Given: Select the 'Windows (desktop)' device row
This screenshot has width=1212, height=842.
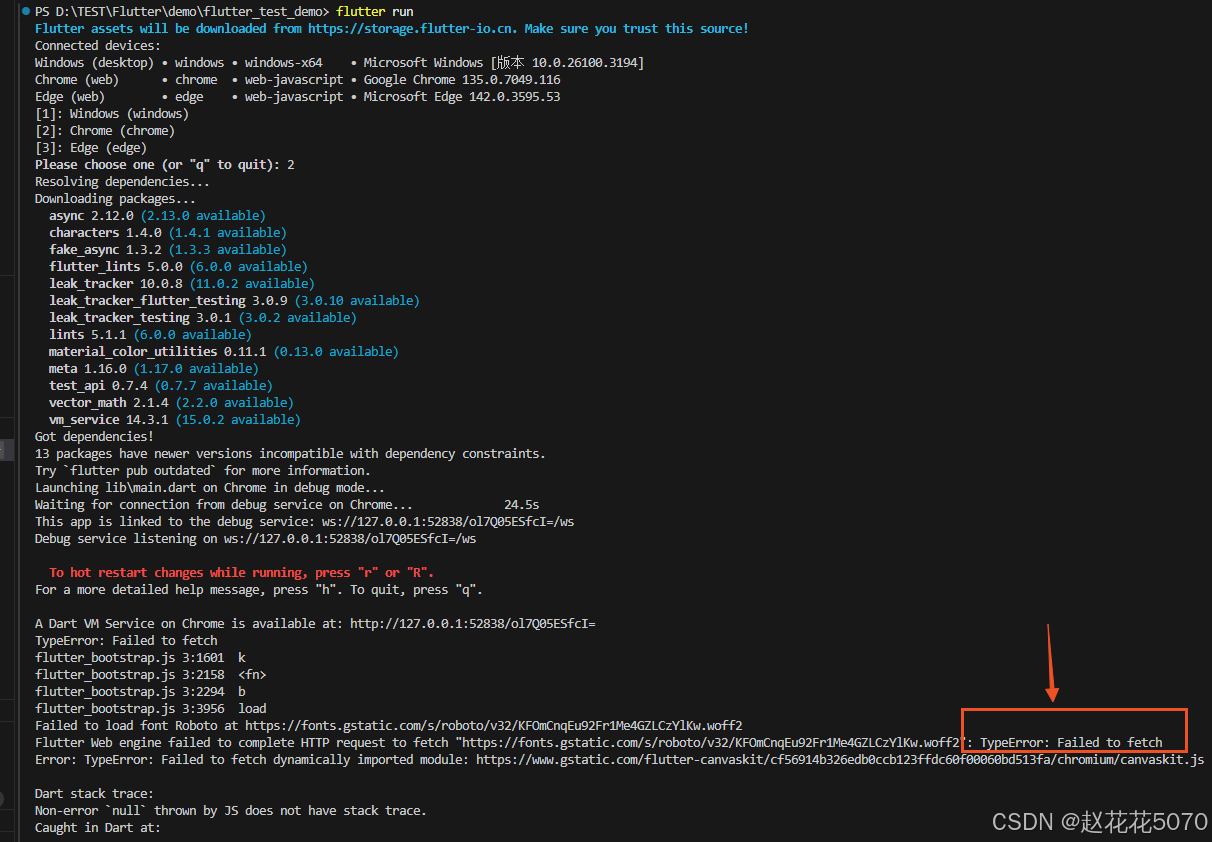Looking at the screenshot, I should (x=339, y=62).
